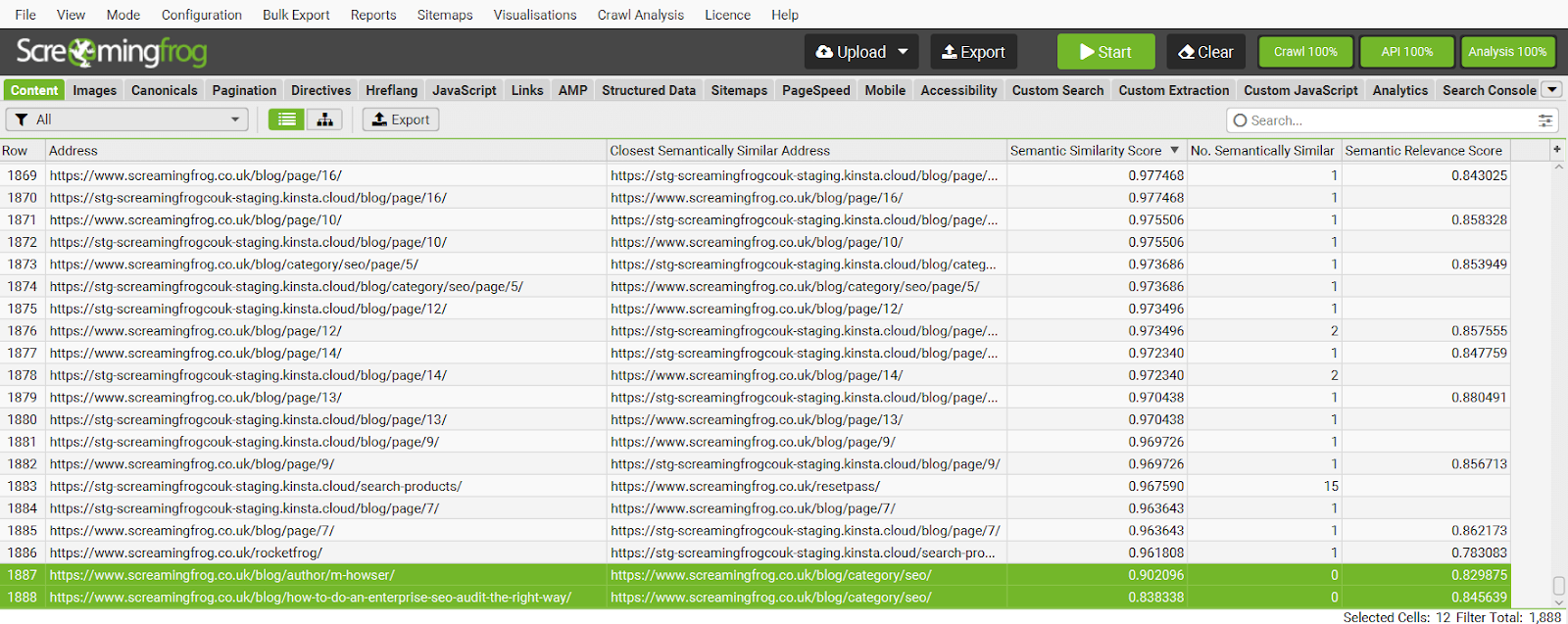Viewport: 1568px width, 624px height.
Task: Open the Visualisations menu
Action: point(535,15)
